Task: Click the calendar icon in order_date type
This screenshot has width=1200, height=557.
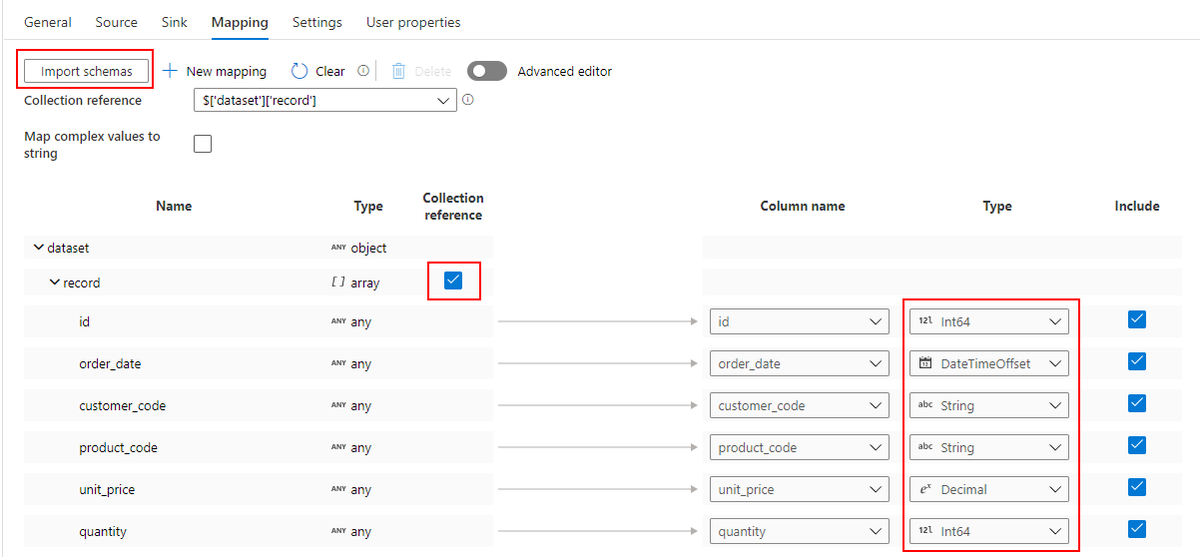Action: pyautogui.click(x=925, y=364)
